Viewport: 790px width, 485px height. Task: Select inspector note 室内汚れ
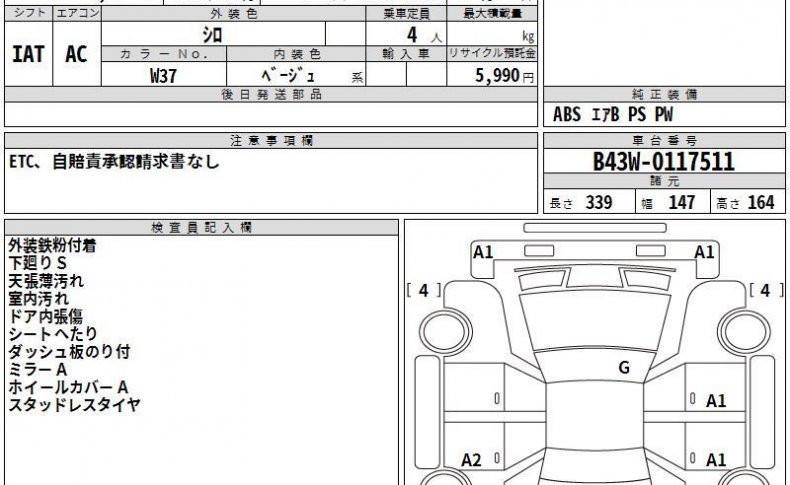(38, 299)
